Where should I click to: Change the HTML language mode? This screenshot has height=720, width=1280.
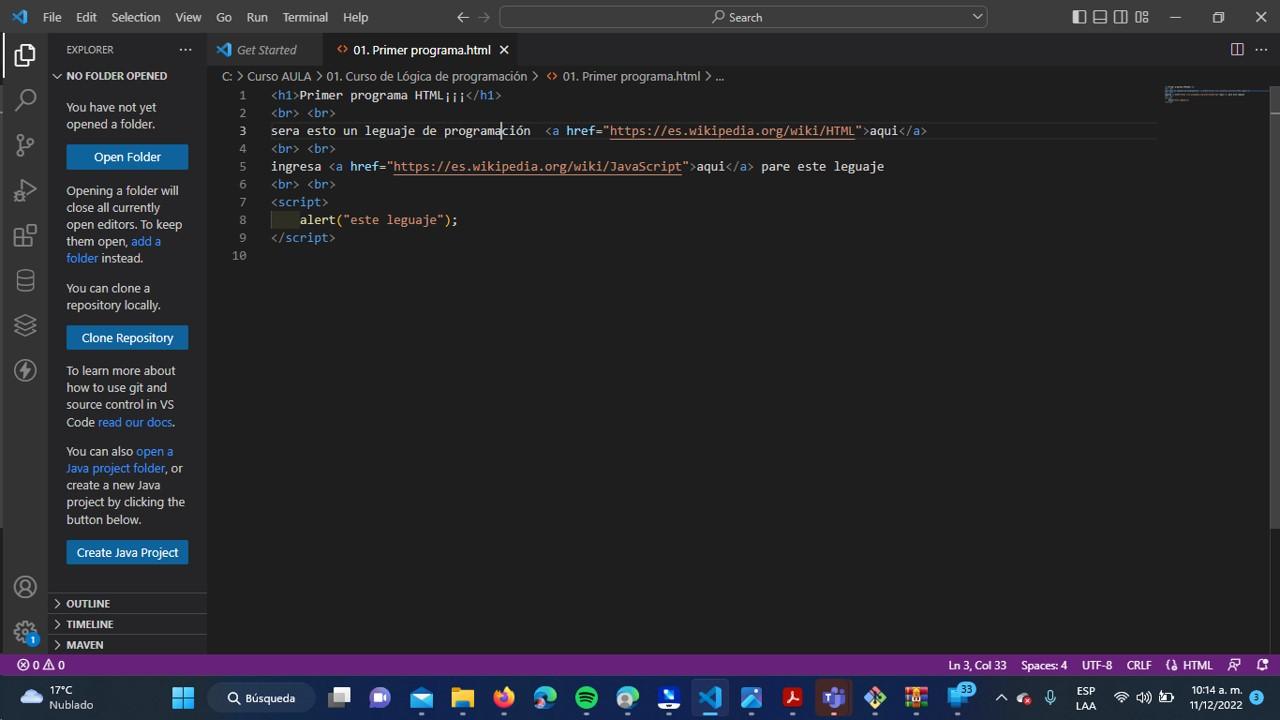tap(1197, 665)
